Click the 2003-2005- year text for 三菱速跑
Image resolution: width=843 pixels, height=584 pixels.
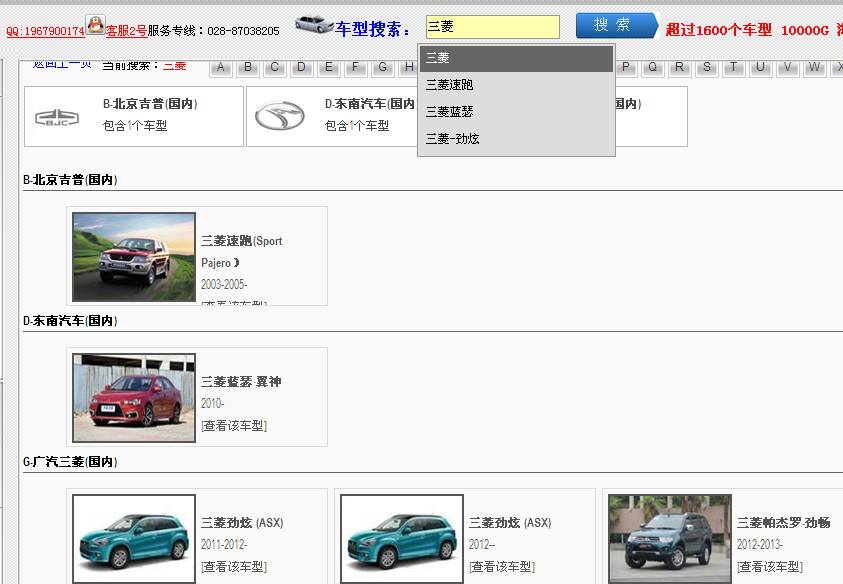point(224,284)
